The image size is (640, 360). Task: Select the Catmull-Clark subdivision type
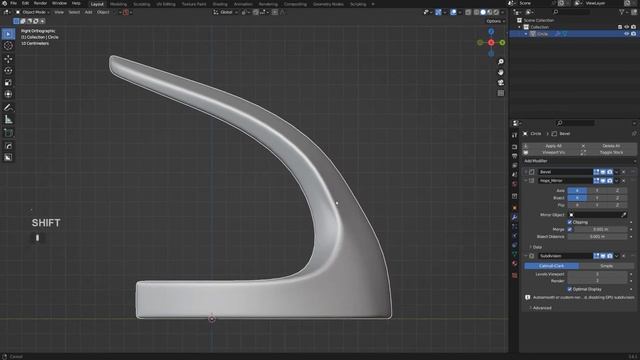[551, 266]
